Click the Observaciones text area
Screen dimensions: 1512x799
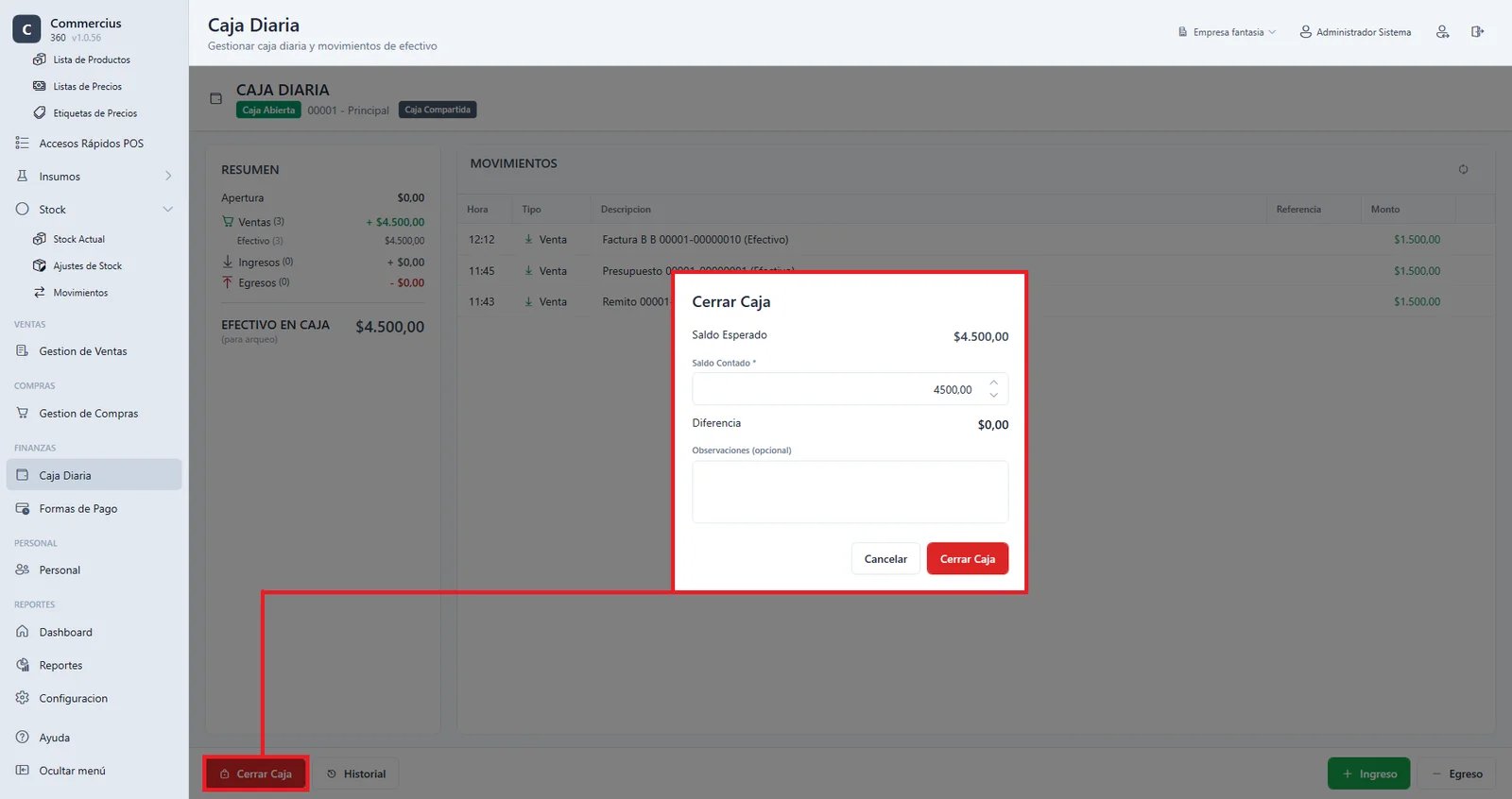(850, 492)
